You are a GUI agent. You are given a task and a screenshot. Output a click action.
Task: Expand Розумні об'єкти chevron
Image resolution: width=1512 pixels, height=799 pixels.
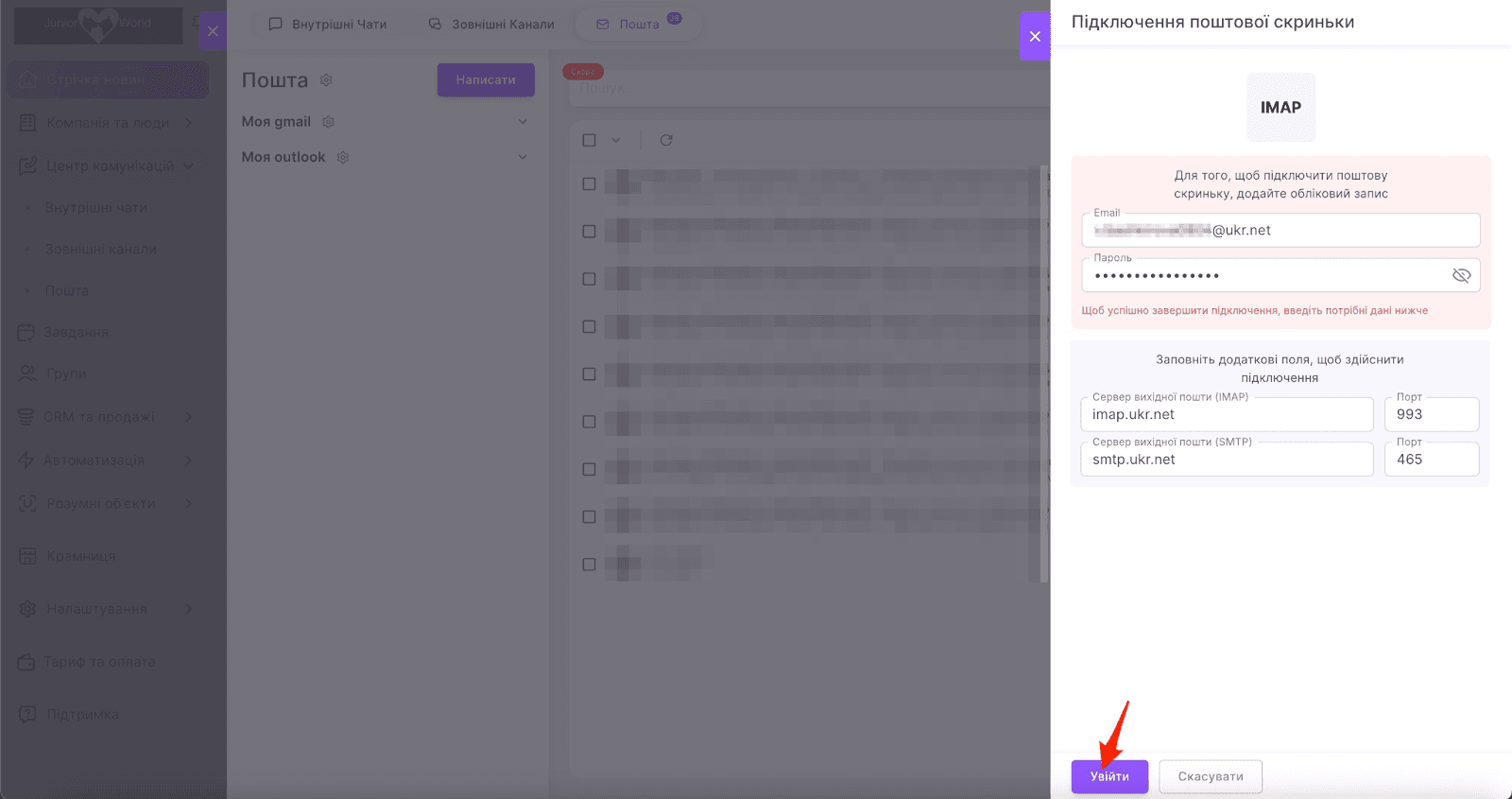[188, 504]
